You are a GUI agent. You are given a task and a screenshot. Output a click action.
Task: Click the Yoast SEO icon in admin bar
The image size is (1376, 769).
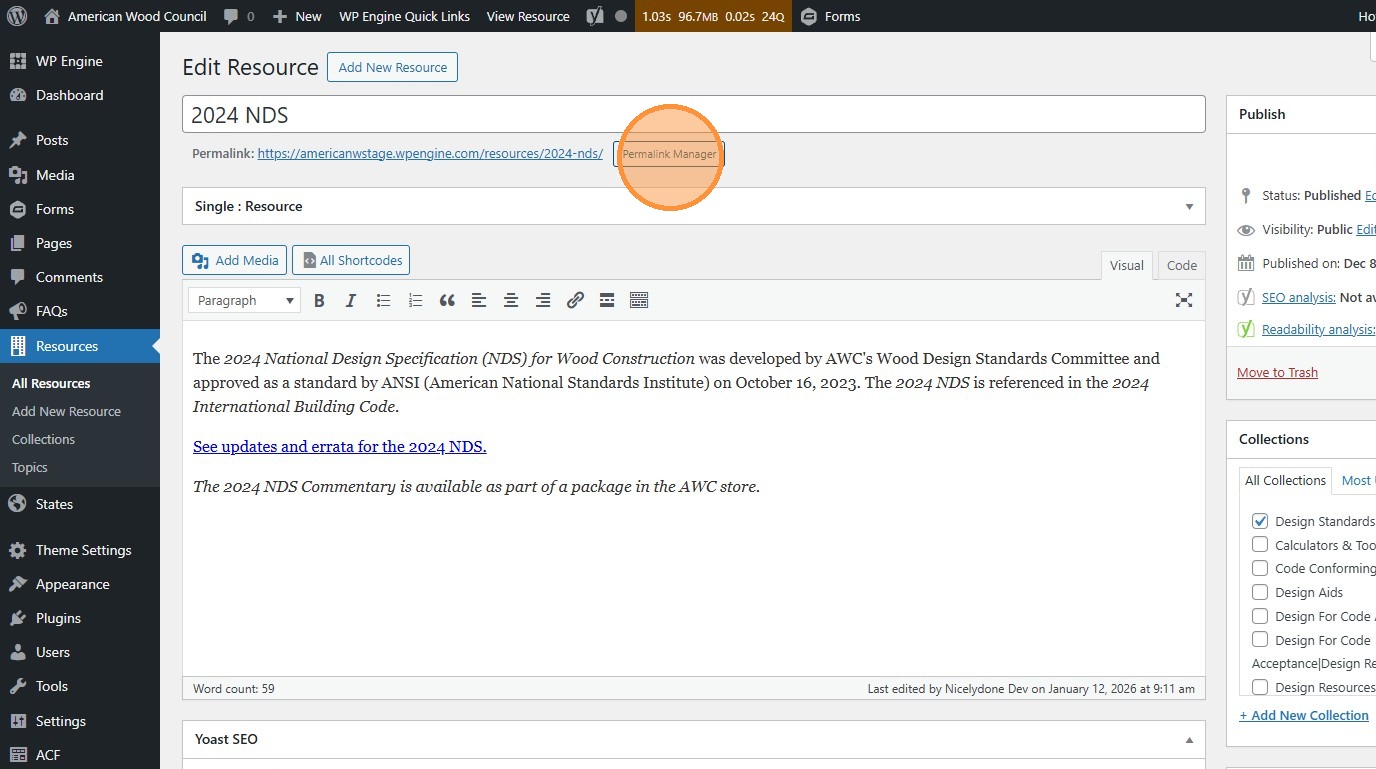coord(595,16)
